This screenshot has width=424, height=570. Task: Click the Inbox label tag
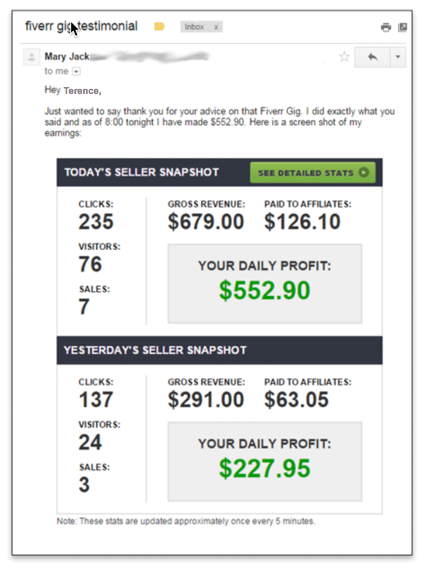[194, 27]
